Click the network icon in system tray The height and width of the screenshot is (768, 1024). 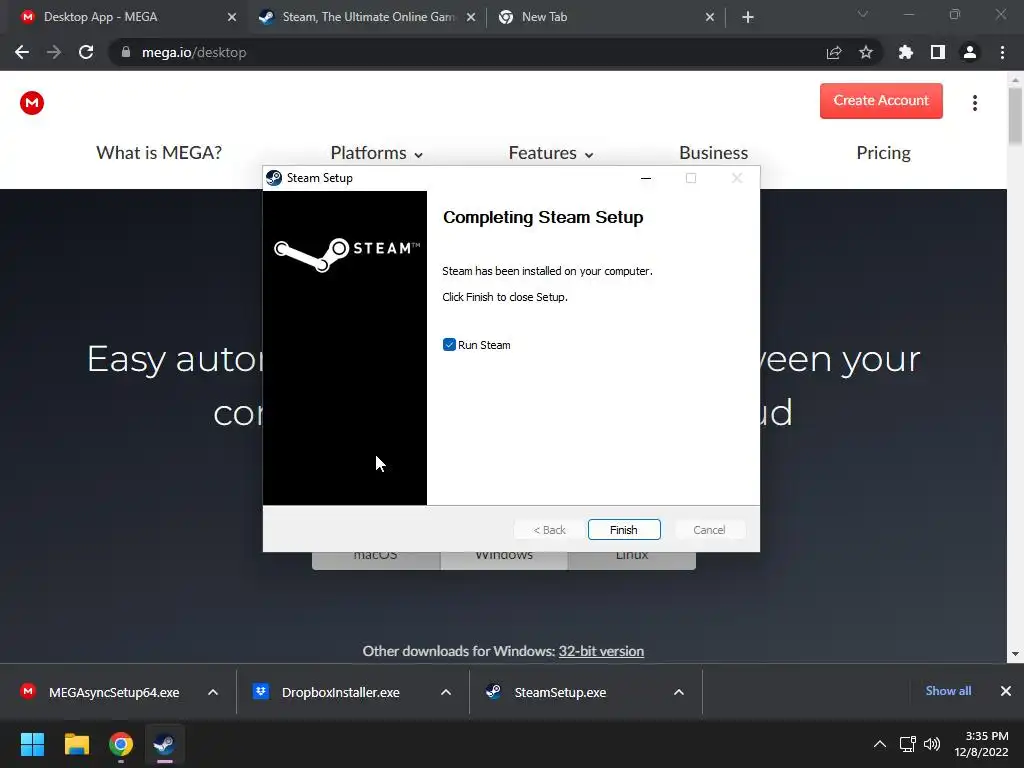907,744
